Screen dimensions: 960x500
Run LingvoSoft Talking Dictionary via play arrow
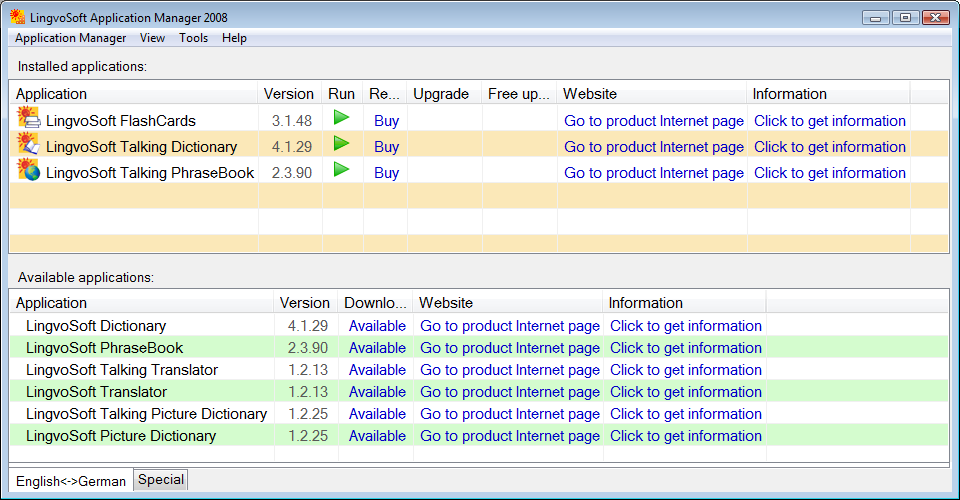[341, 143]
